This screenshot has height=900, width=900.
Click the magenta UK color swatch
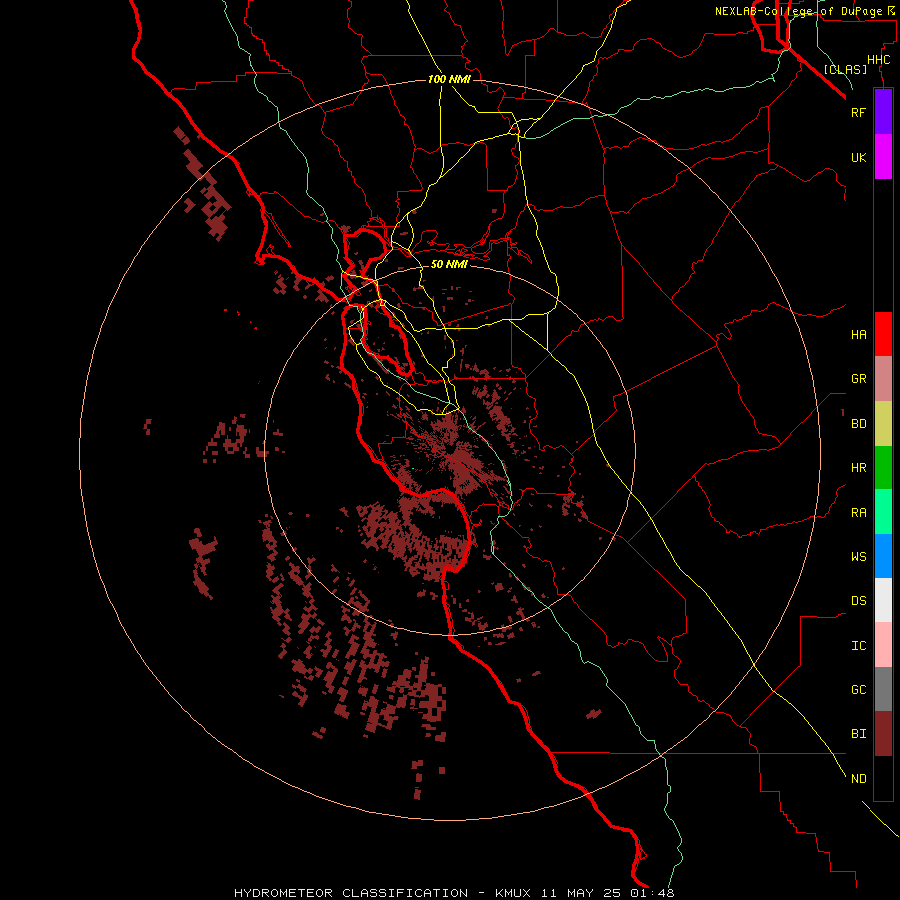883,157
